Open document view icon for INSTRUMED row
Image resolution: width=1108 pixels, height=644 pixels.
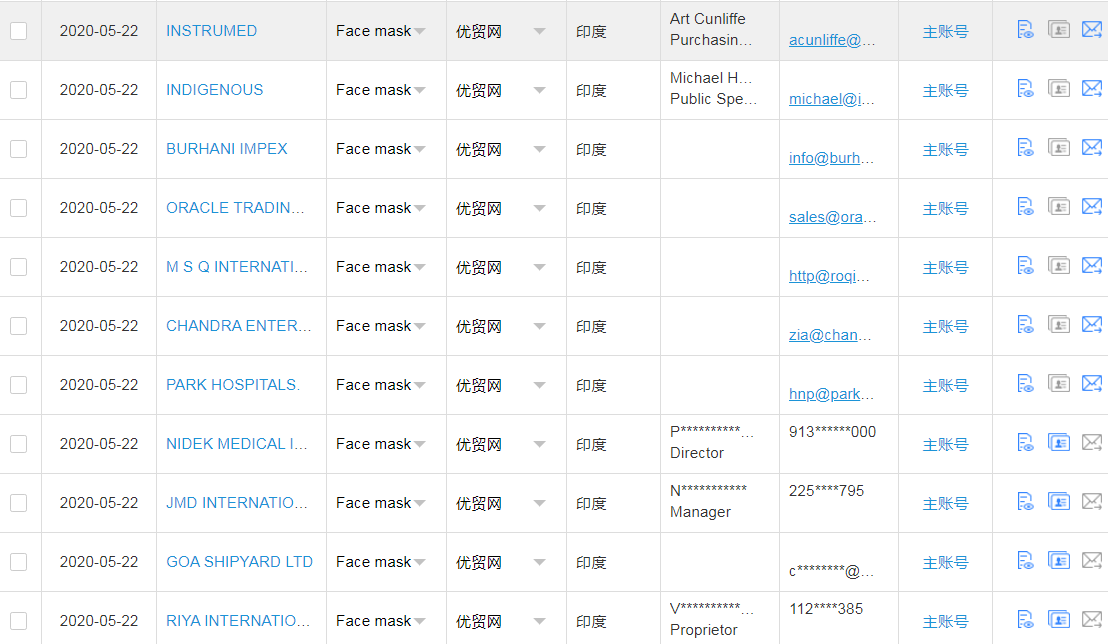pyautogui.click(x=1025, y=30)
